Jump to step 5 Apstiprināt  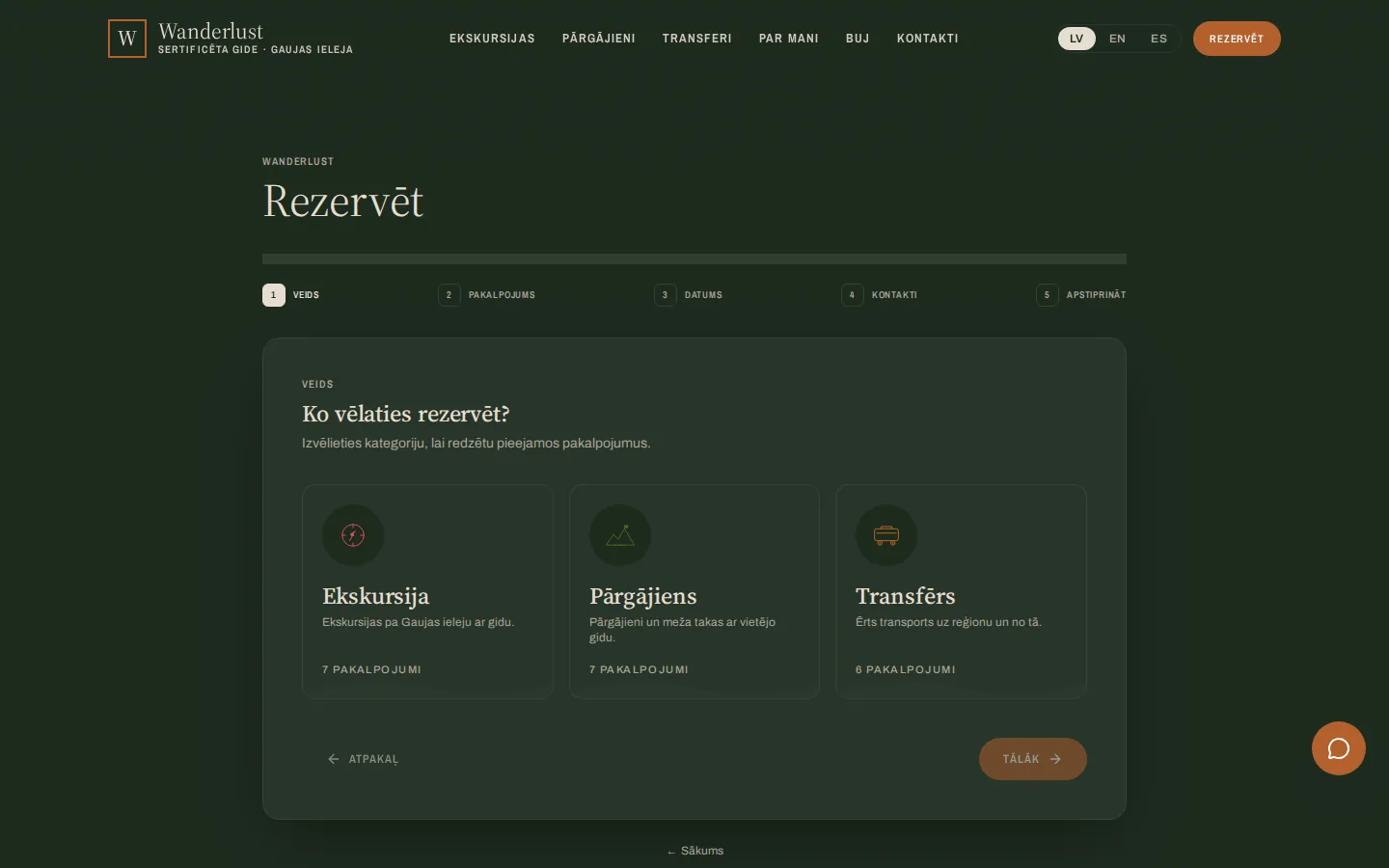click(1081, 295)
